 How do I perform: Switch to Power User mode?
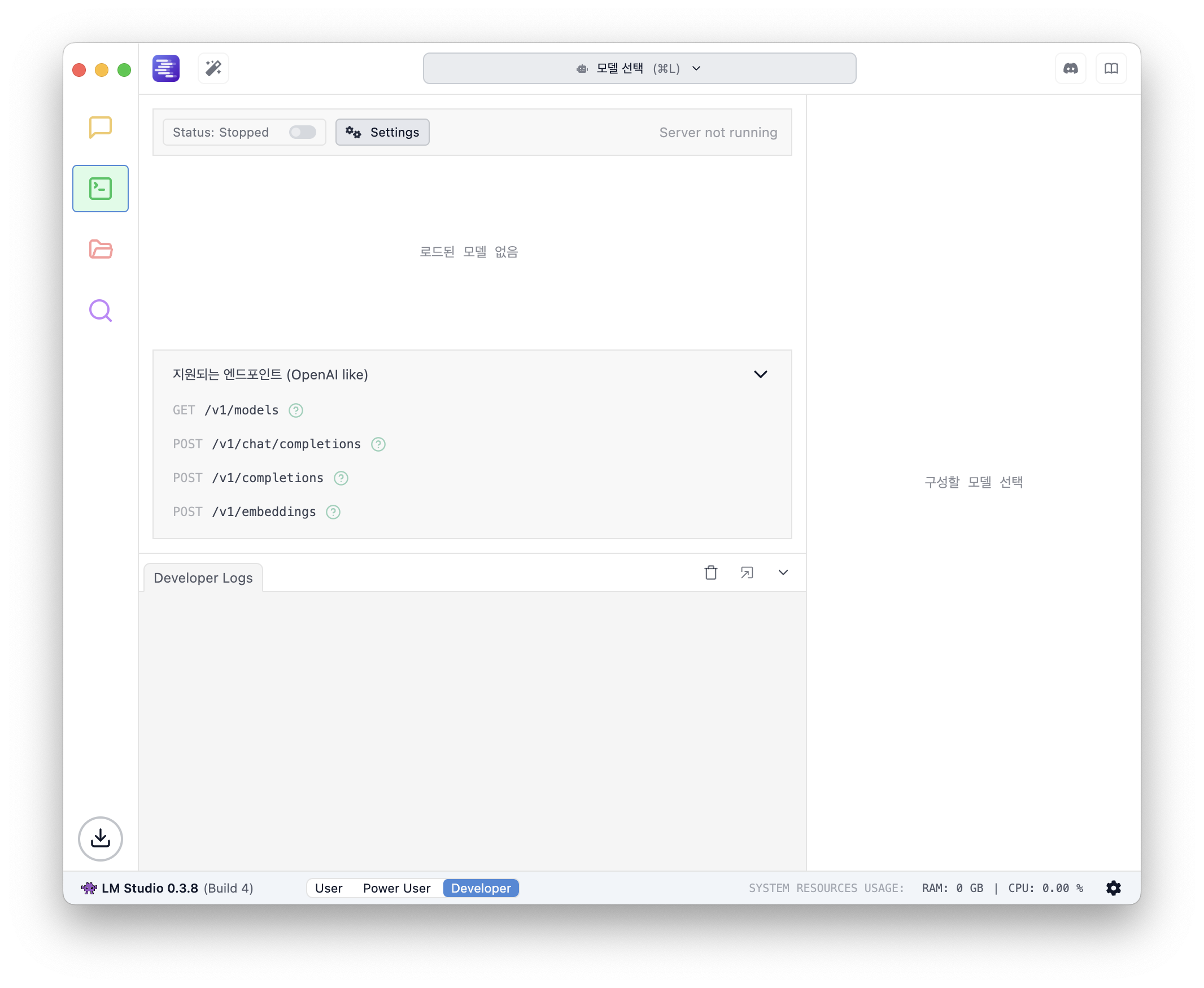click(x=396, y=888)
